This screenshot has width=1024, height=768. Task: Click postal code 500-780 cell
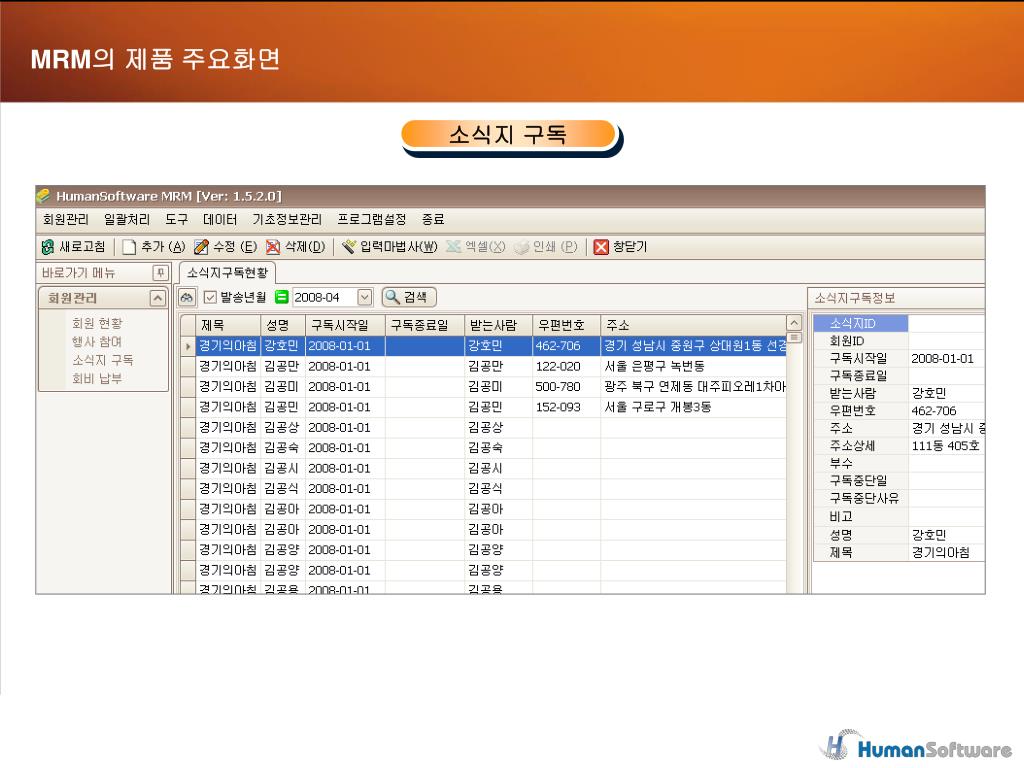point(566,387)
